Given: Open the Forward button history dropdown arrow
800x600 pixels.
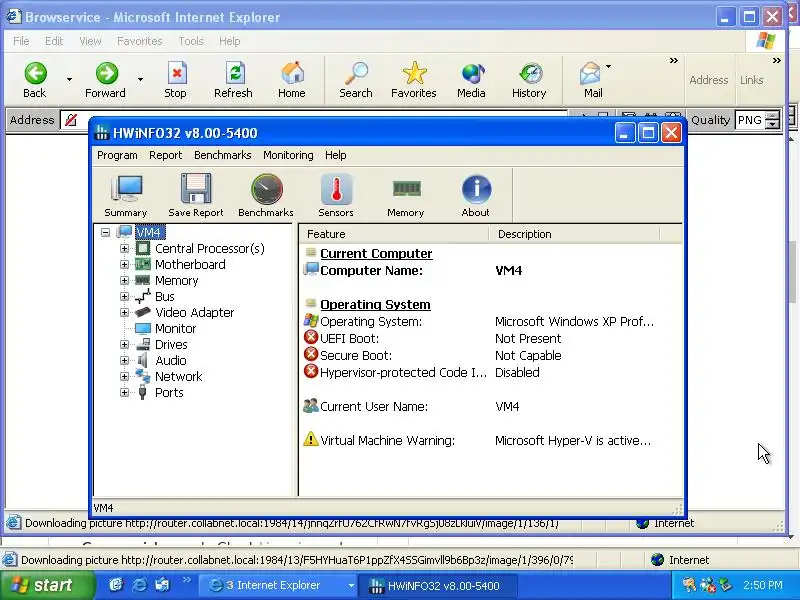Looking at the screenshot, I should point(140,79).
